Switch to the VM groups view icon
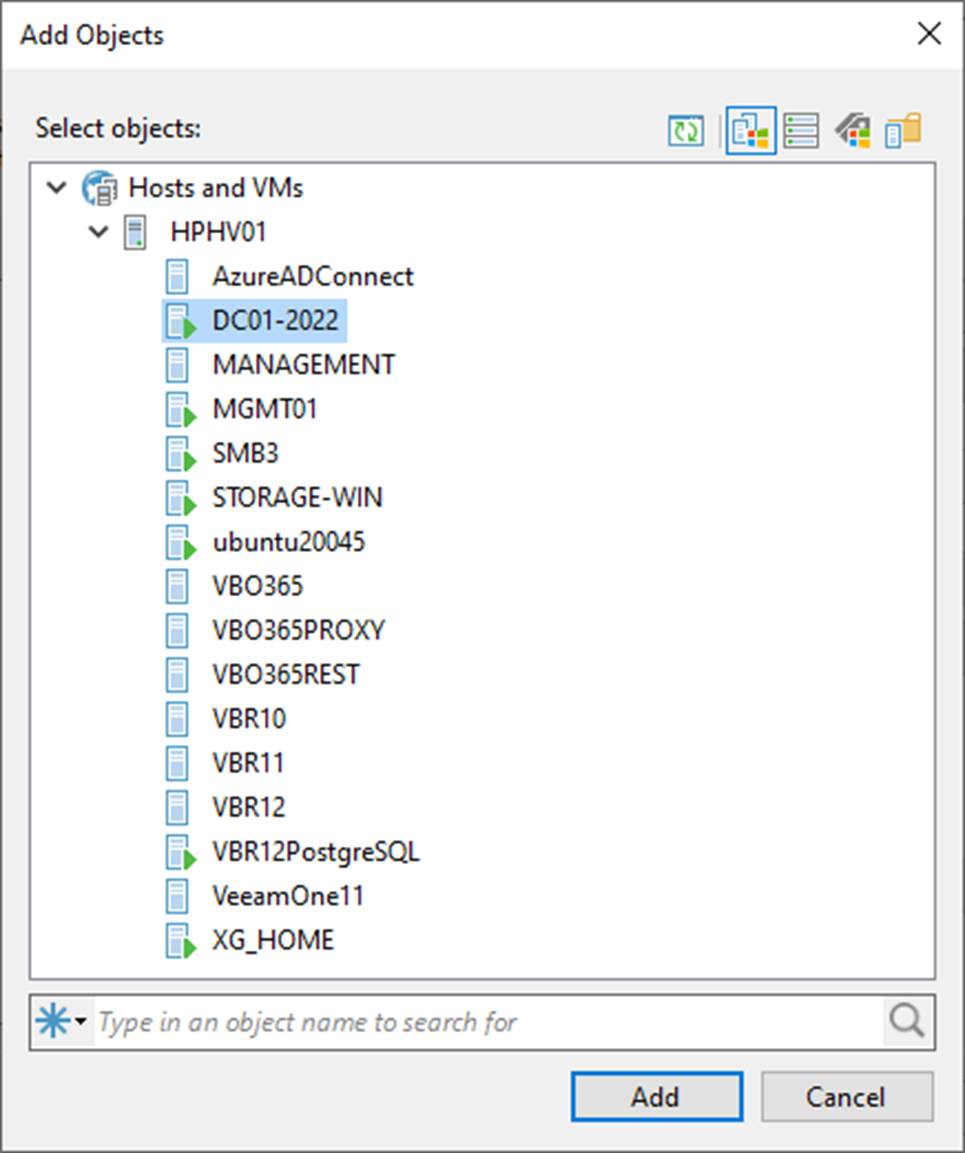The height and width of the screenshot is (1153, 965). pos(903,131)
